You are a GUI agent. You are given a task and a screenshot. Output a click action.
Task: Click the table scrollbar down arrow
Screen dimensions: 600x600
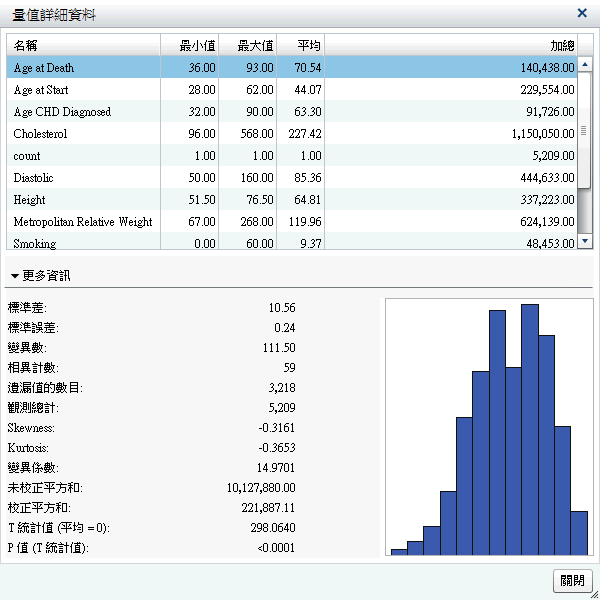pos(585,241)
